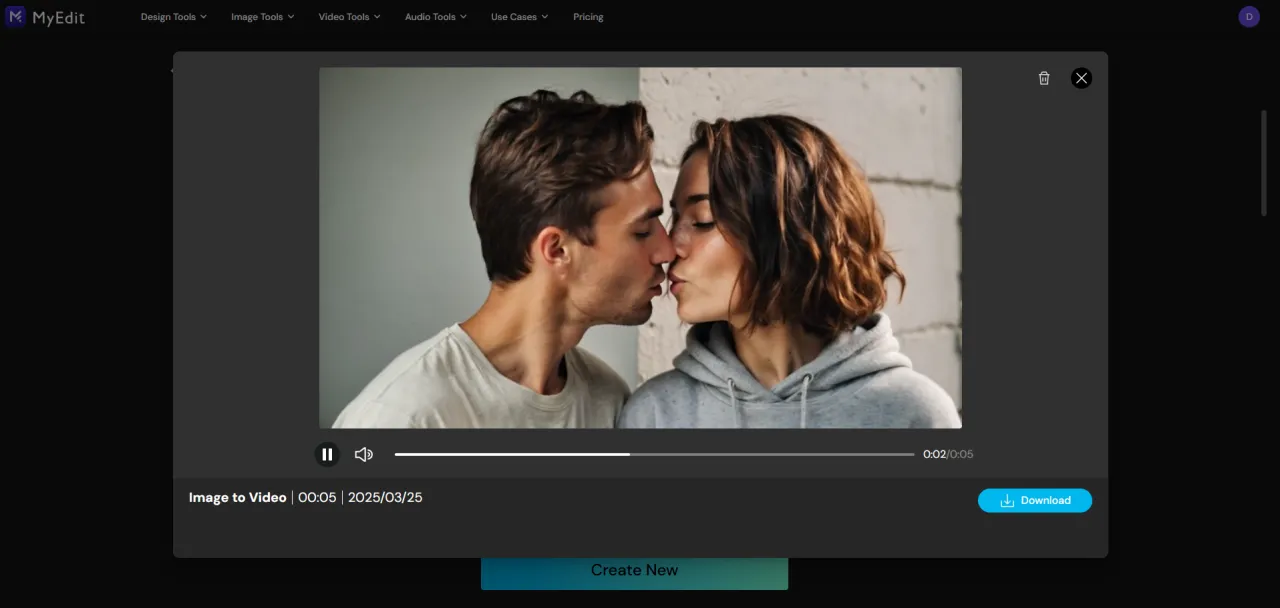Click the Image to Video label
1280x608 pixels.
tap(238, 497)
